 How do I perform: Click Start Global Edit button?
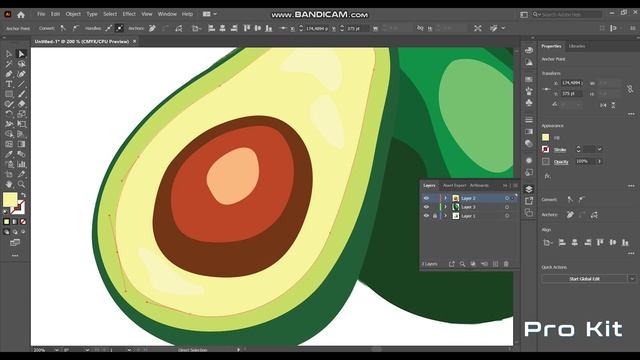(584, 279)
